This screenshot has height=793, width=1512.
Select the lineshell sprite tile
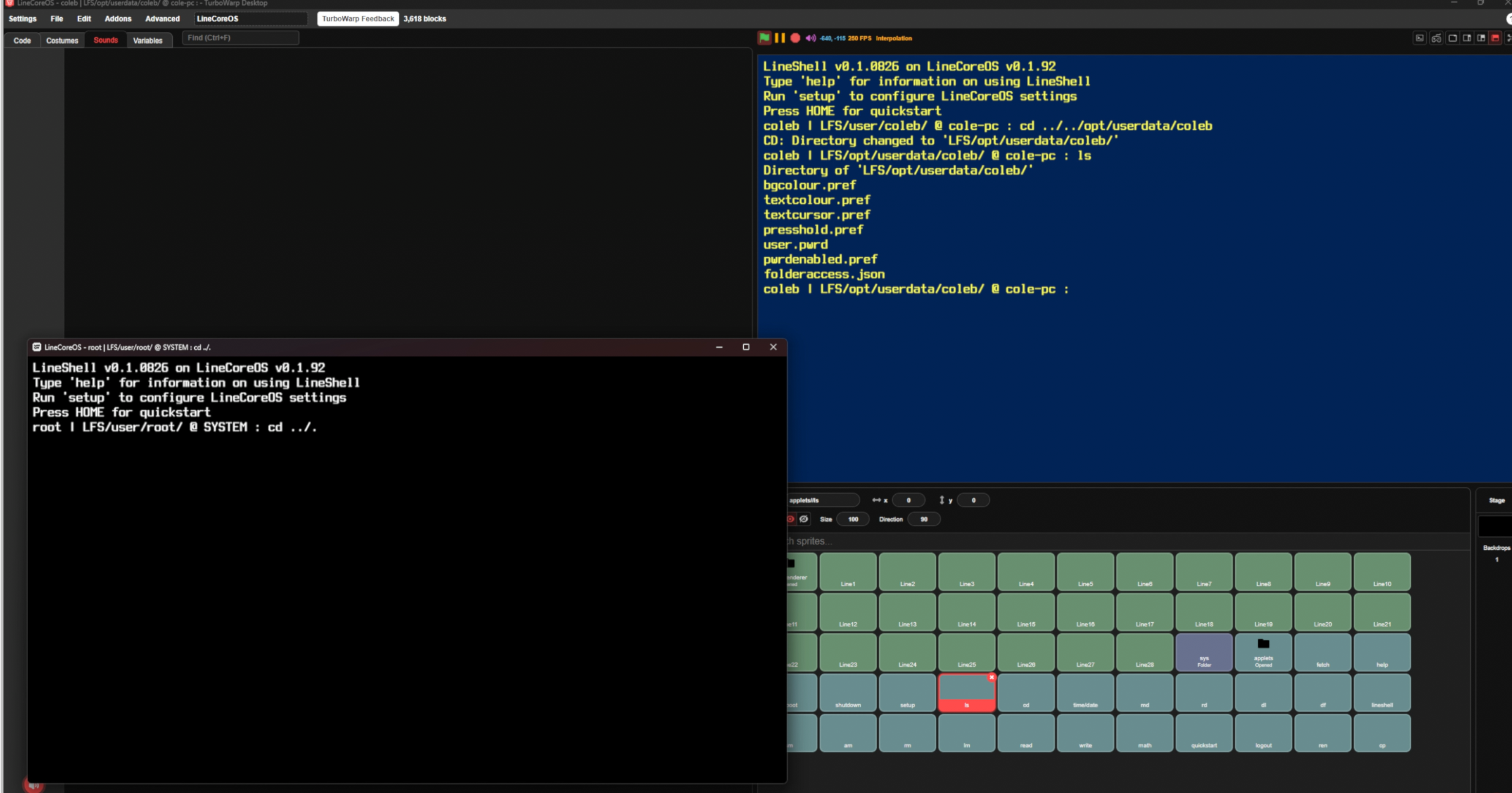point(1382,692)
